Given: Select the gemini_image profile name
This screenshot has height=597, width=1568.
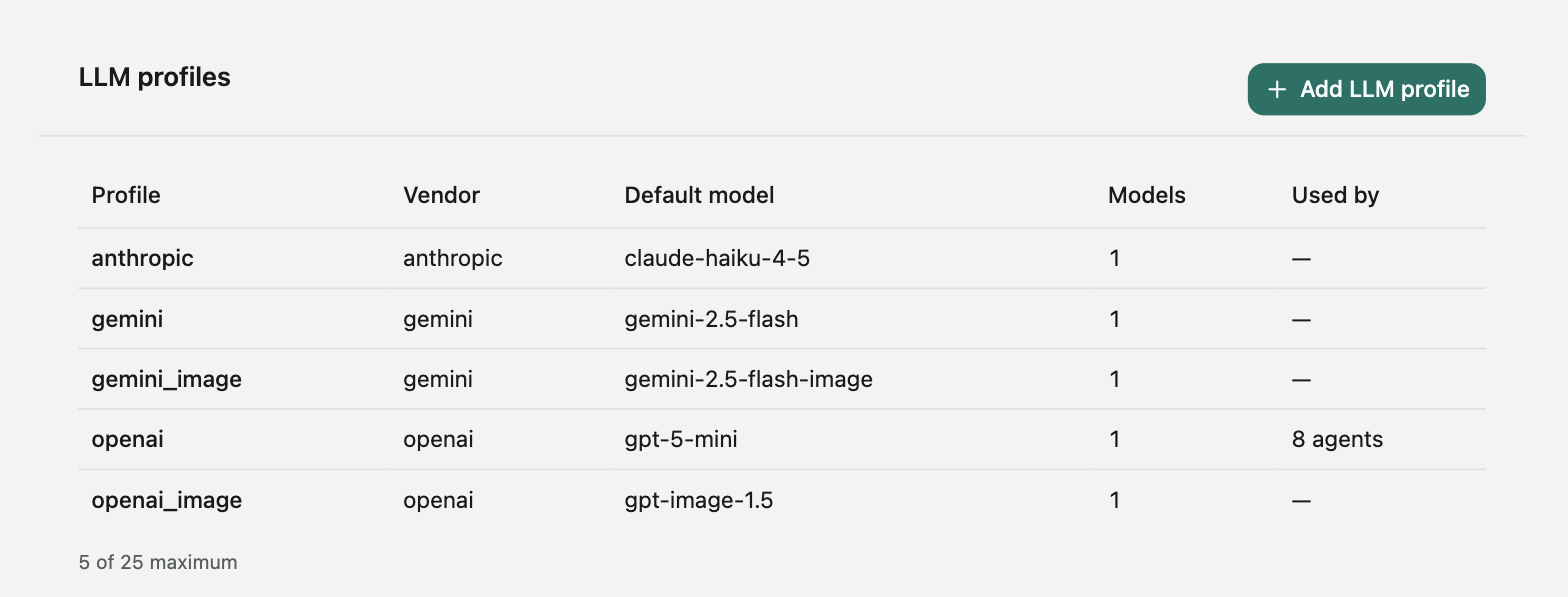Looking at the screenshot, I should click(x=166, y=380).
